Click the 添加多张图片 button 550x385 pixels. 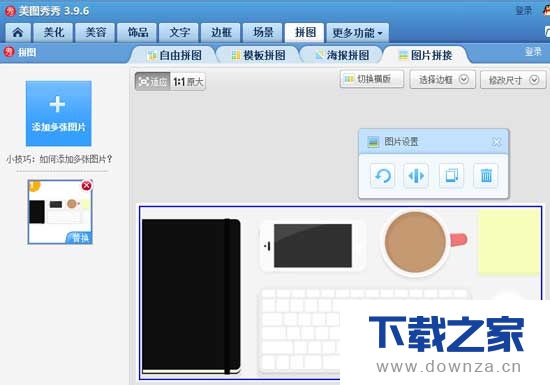[x=59, y=113]
